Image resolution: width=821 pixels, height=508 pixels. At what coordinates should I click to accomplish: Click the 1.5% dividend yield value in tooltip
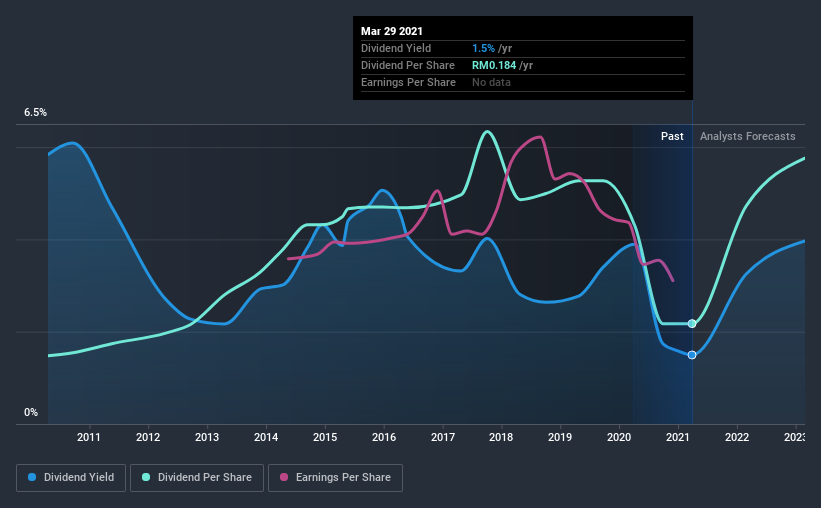coord(483,48)
